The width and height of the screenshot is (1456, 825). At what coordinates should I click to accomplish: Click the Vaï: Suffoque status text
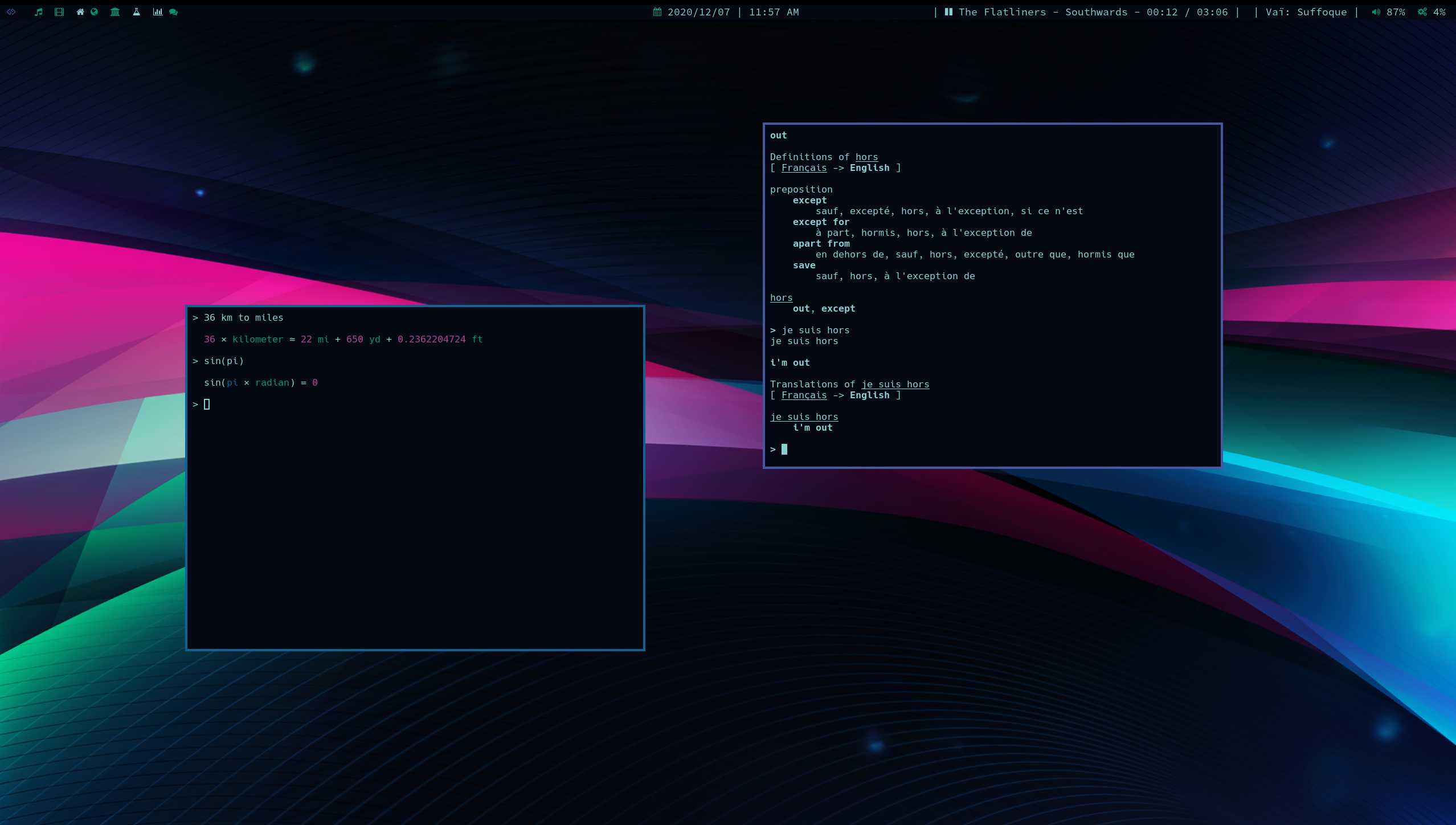tap(1306, 12)
